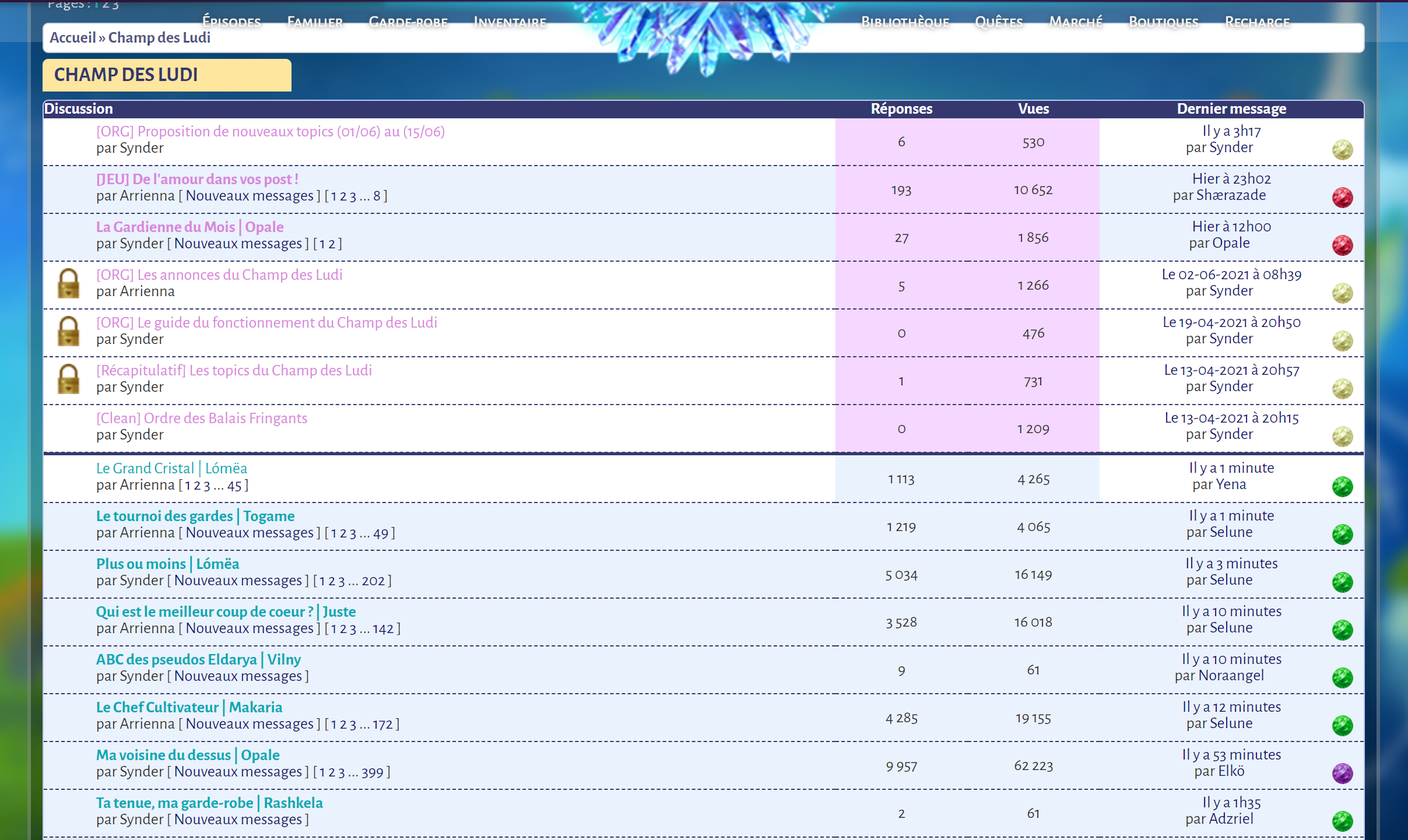1408x840 pixels.
Task: Click the beige gem icon in Proposition topics row
Action: coord(1342,150)
